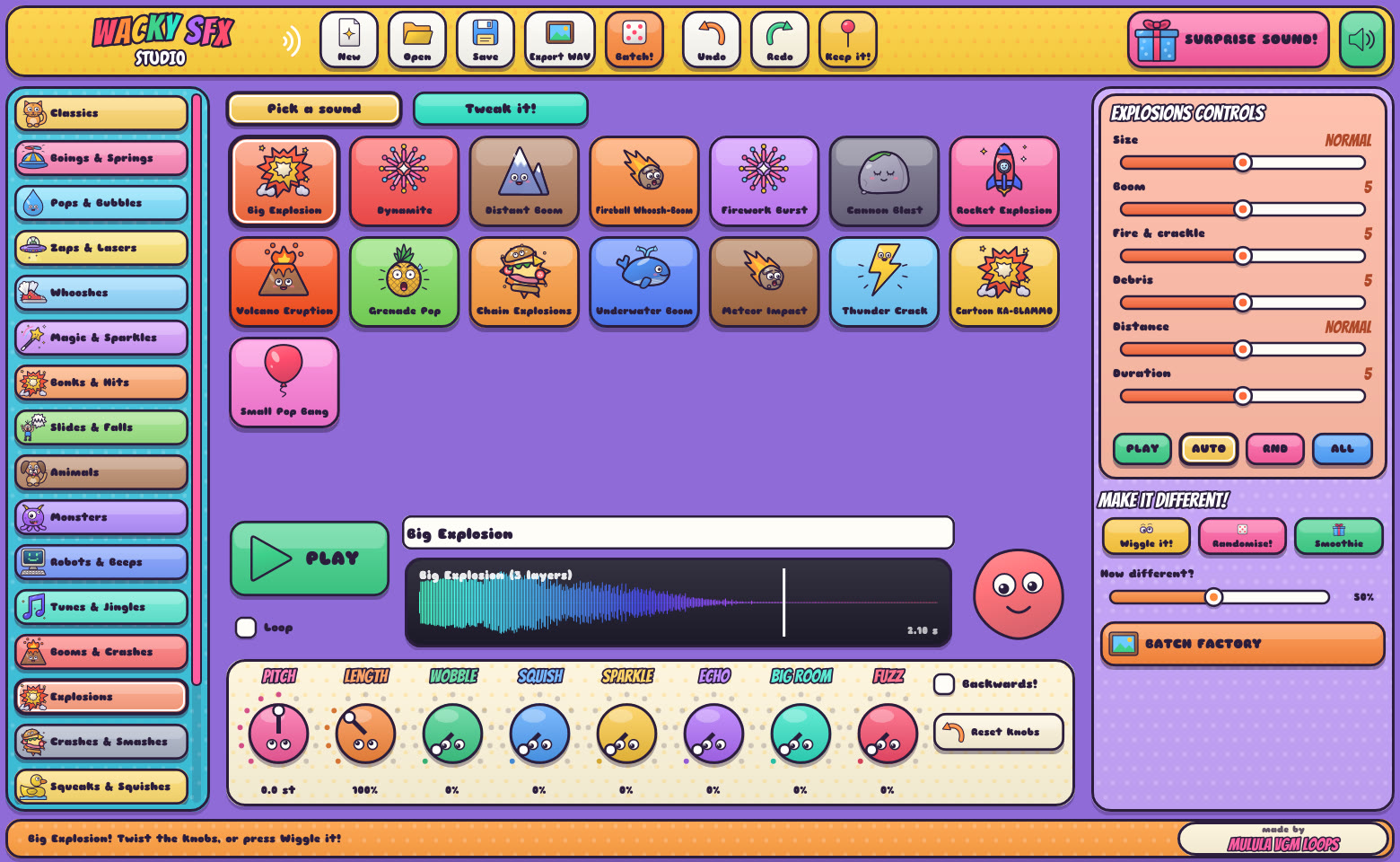Open the Robots & Beeps category
This screenshot has width=1400, height=862.
[101, 562]
